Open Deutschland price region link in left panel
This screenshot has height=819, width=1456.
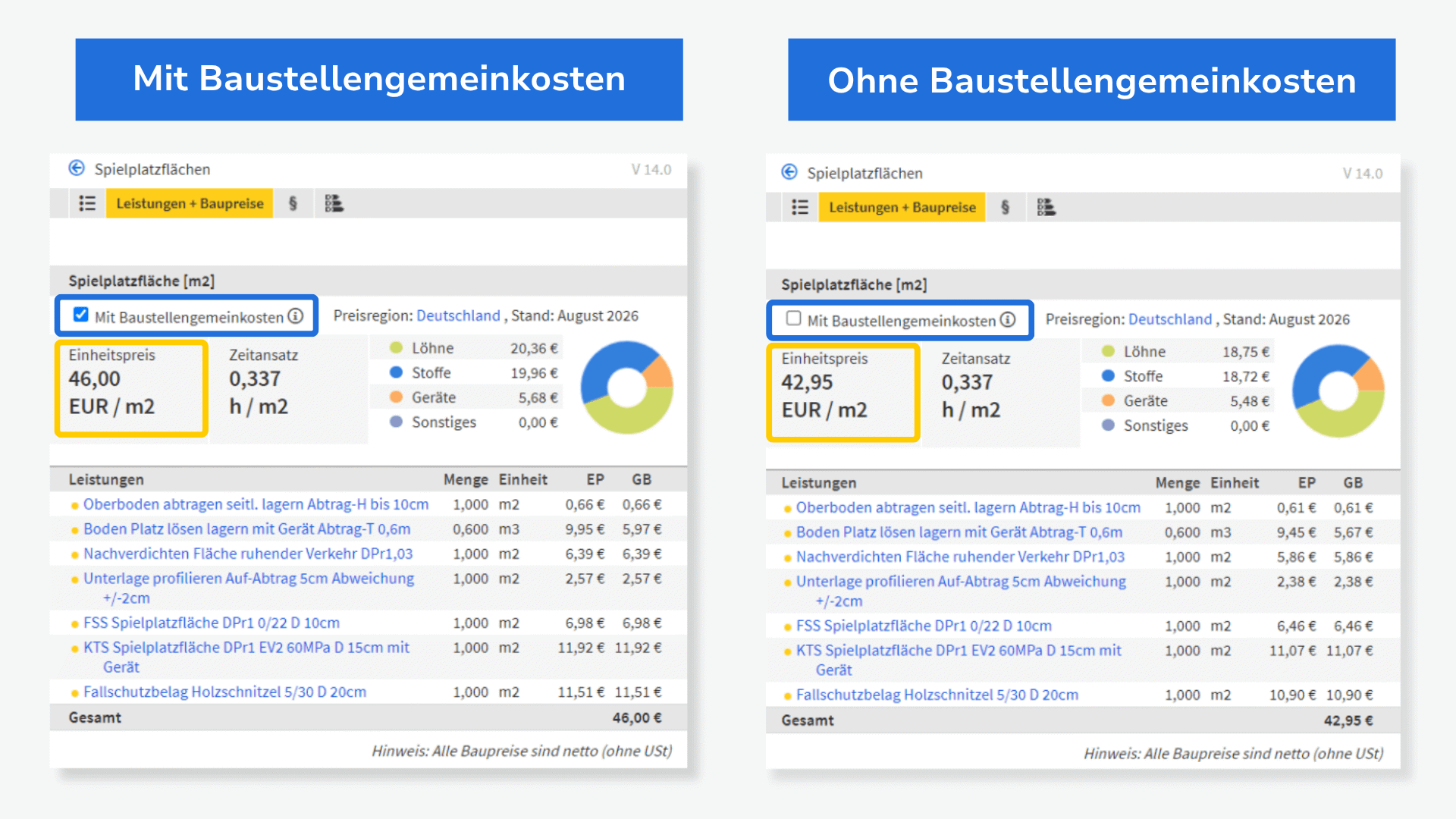pyautogui.click(x=458, y=315)
